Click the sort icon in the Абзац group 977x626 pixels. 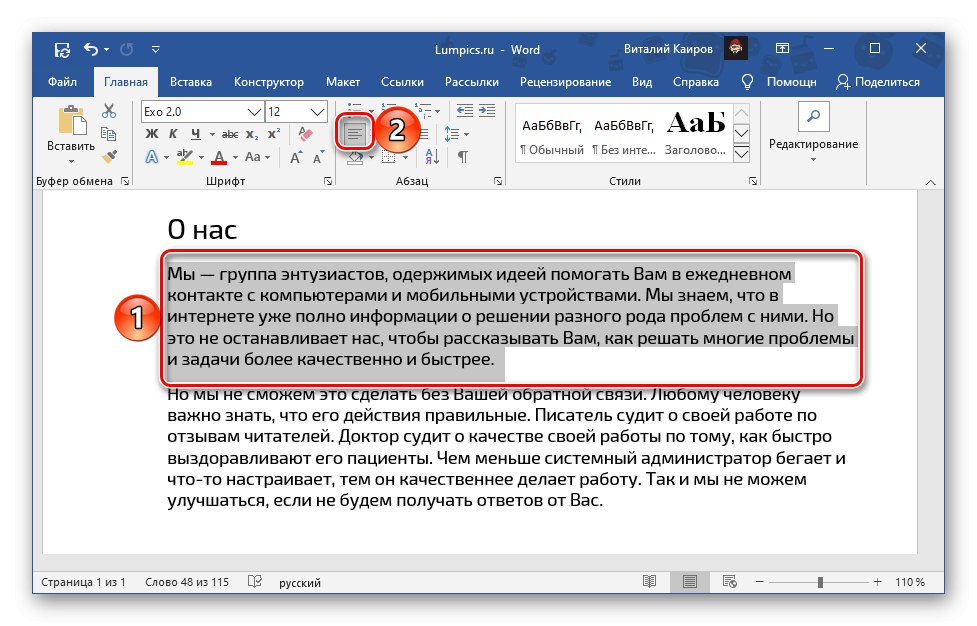click(x=431, y=157)
